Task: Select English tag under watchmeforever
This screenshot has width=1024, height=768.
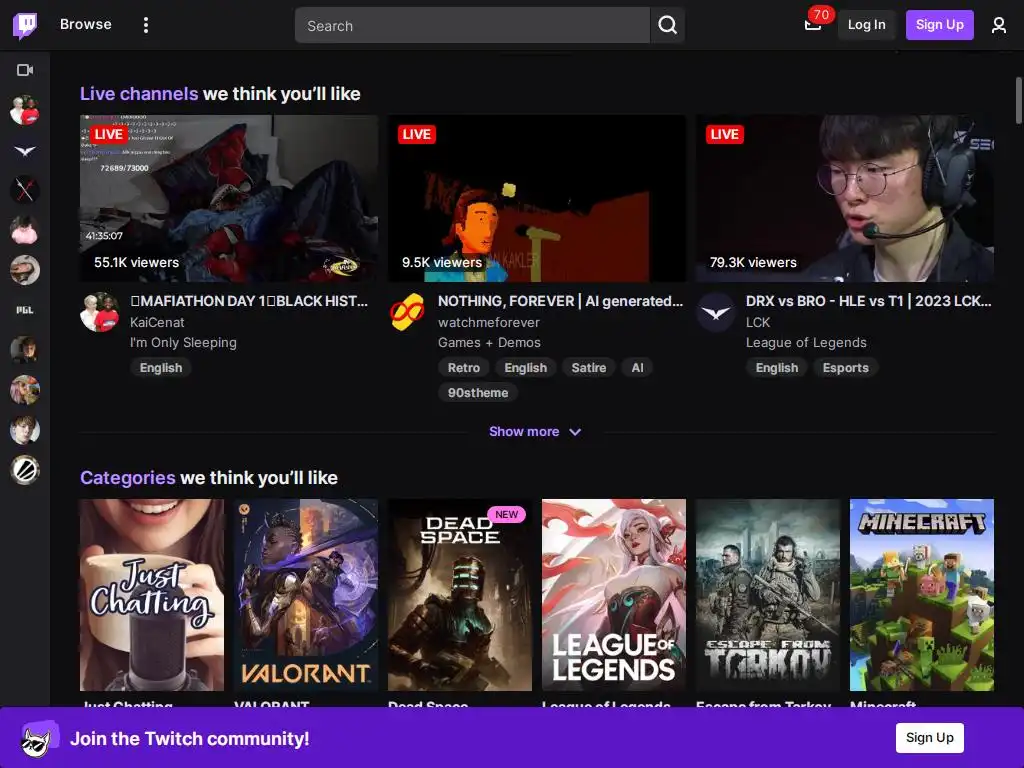Action: click(x=525, y=368)
